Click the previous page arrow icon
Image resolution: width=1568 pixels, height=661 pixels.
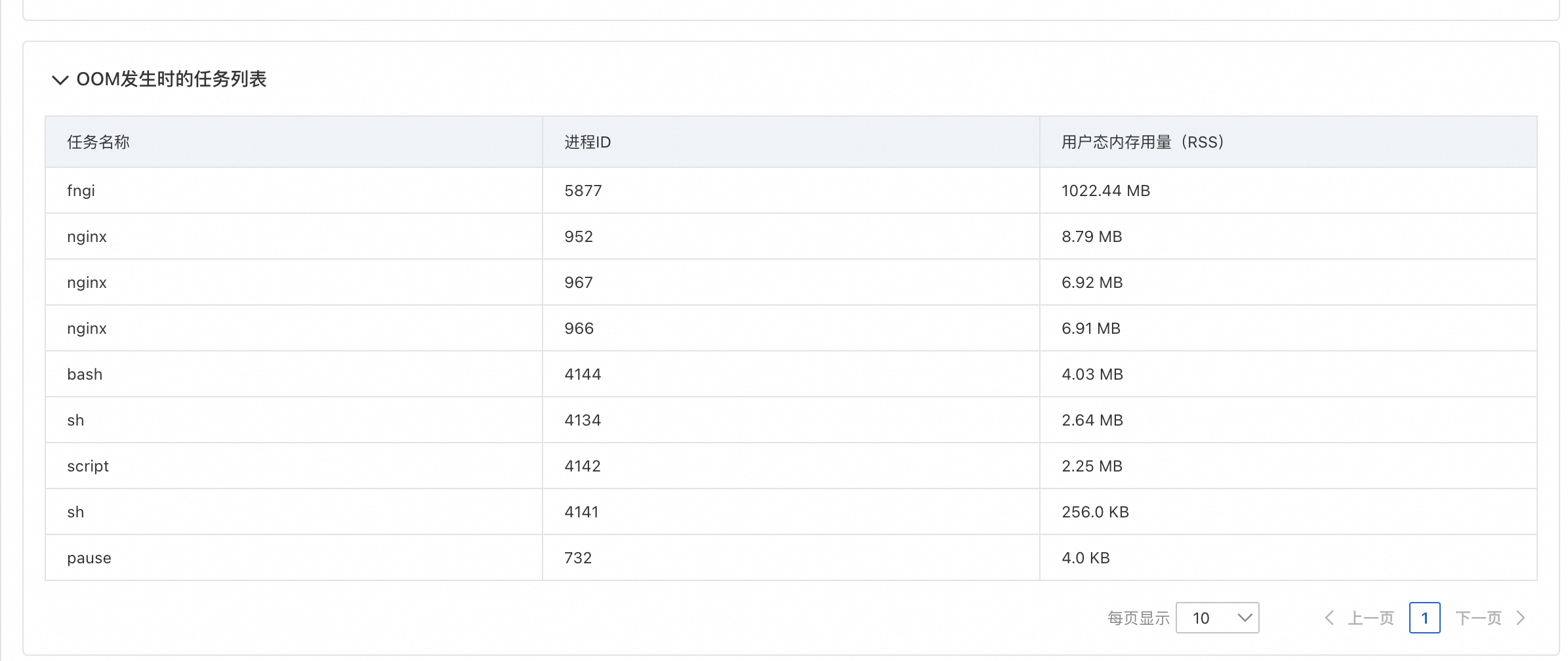click(1329, 618)
